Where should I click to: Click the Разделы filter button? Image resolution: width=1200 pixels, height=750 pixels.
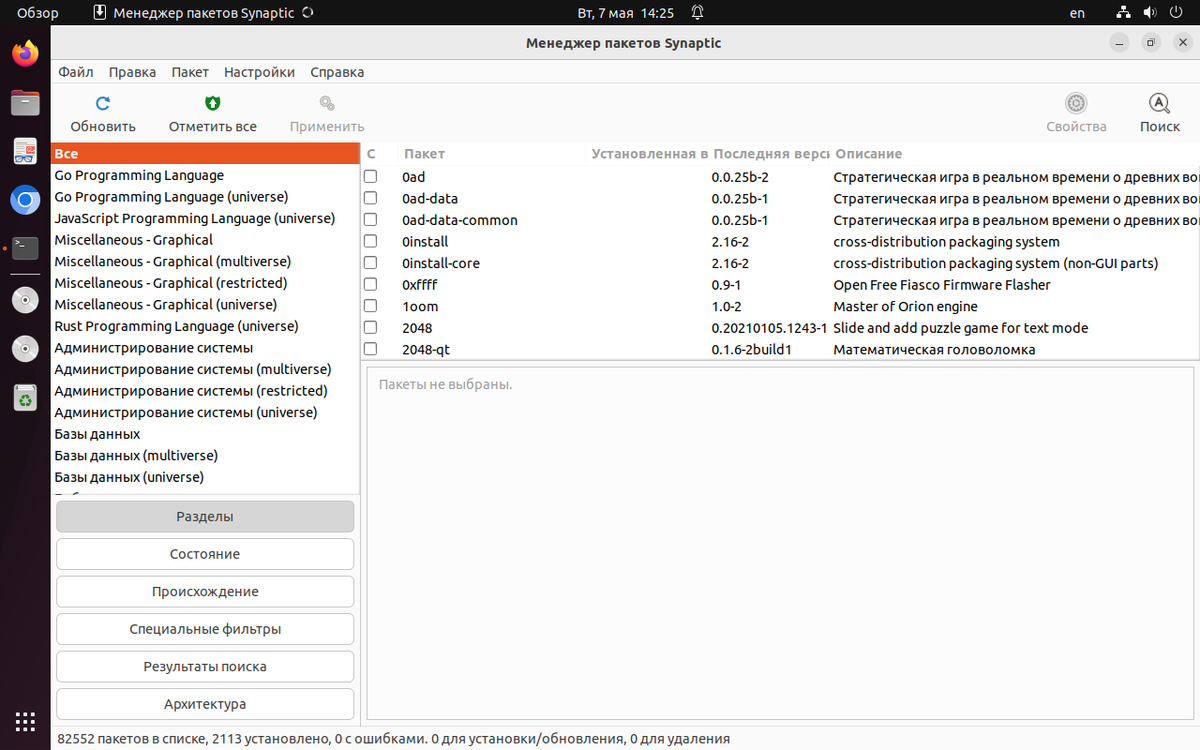[x=205, y=517]
